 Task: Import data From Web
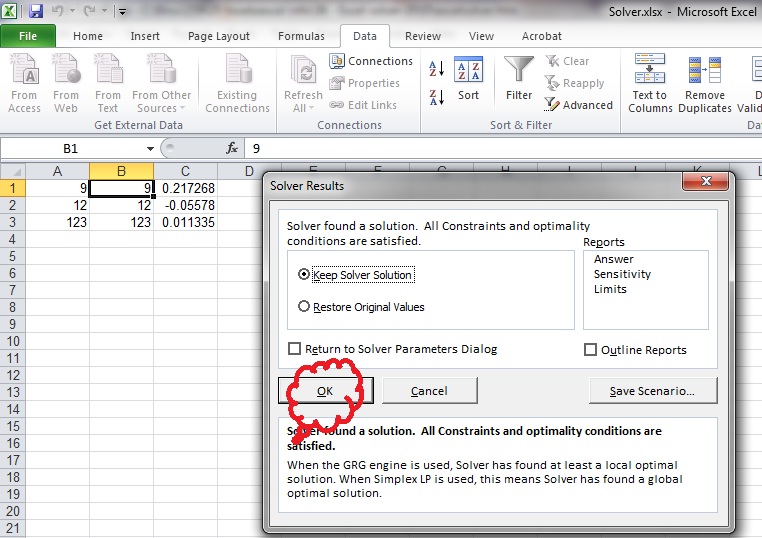pyautogui.click(x=66, y=84)
